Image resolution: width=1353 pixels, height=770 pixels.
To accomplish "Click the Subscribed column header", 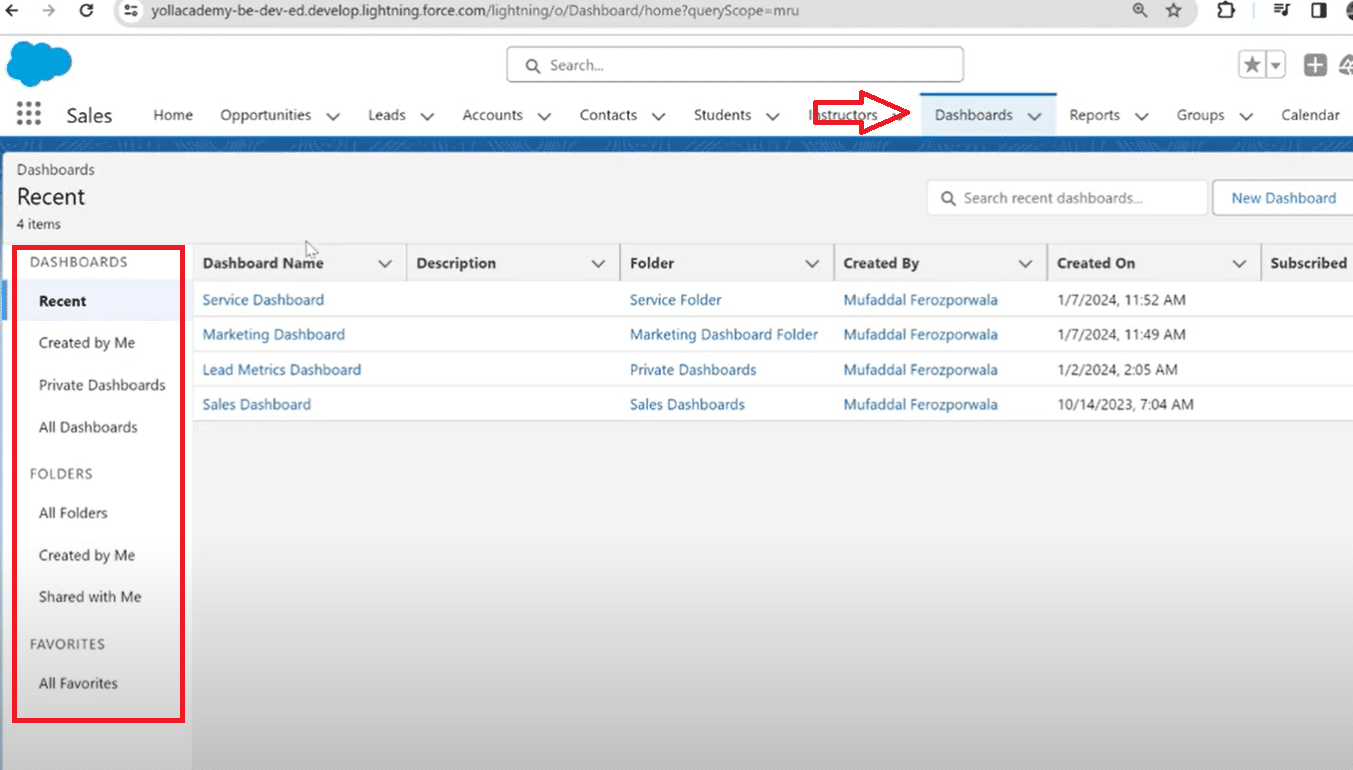I will 1308,263.
